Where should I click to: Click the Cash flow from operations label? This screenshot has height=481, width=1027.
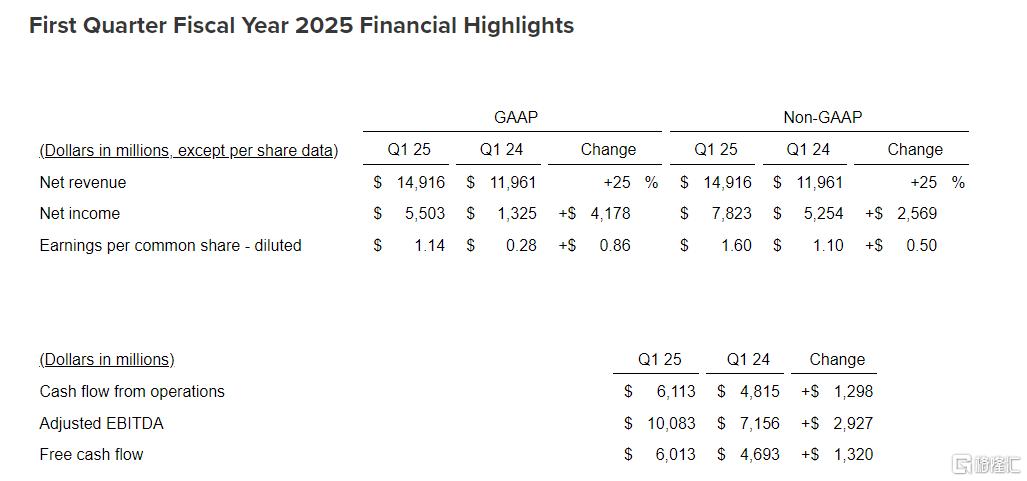point(132,391)
